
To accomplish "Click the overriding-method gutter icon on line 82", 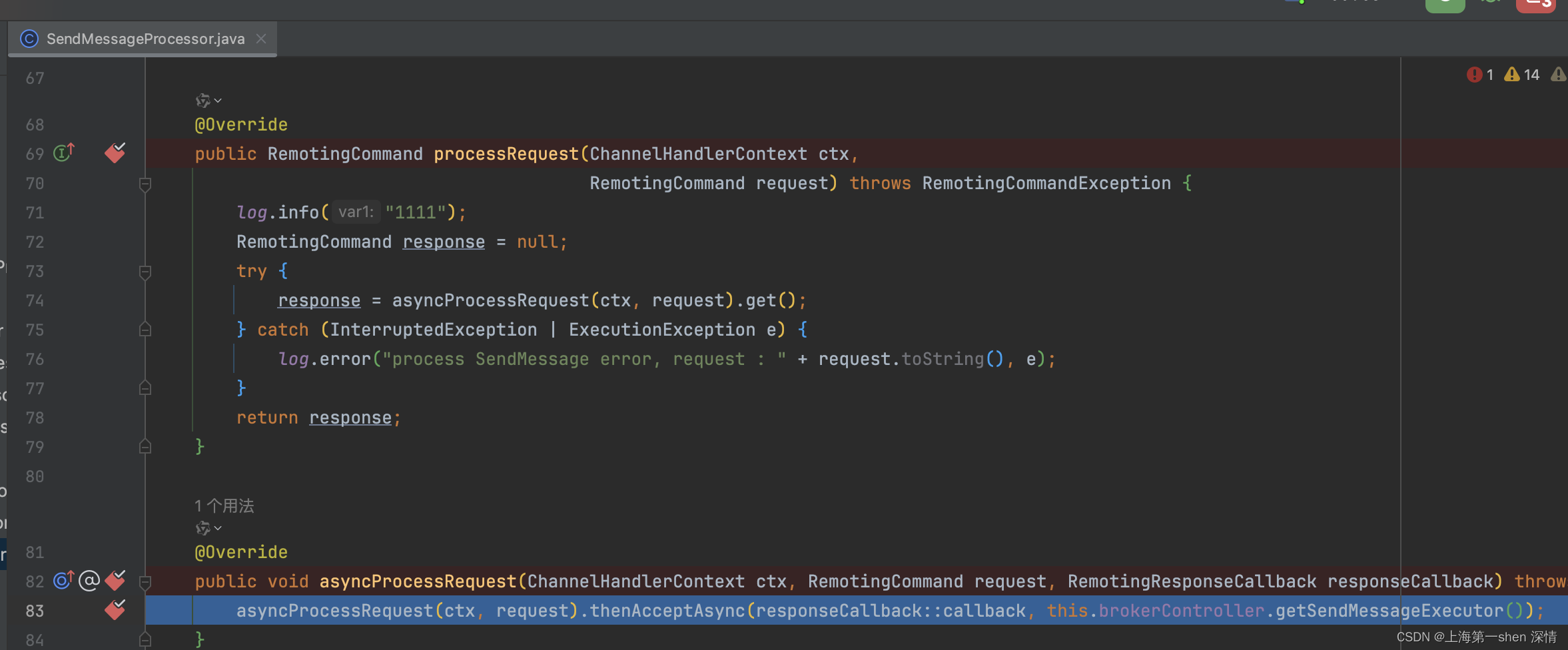I will [64, 580].
